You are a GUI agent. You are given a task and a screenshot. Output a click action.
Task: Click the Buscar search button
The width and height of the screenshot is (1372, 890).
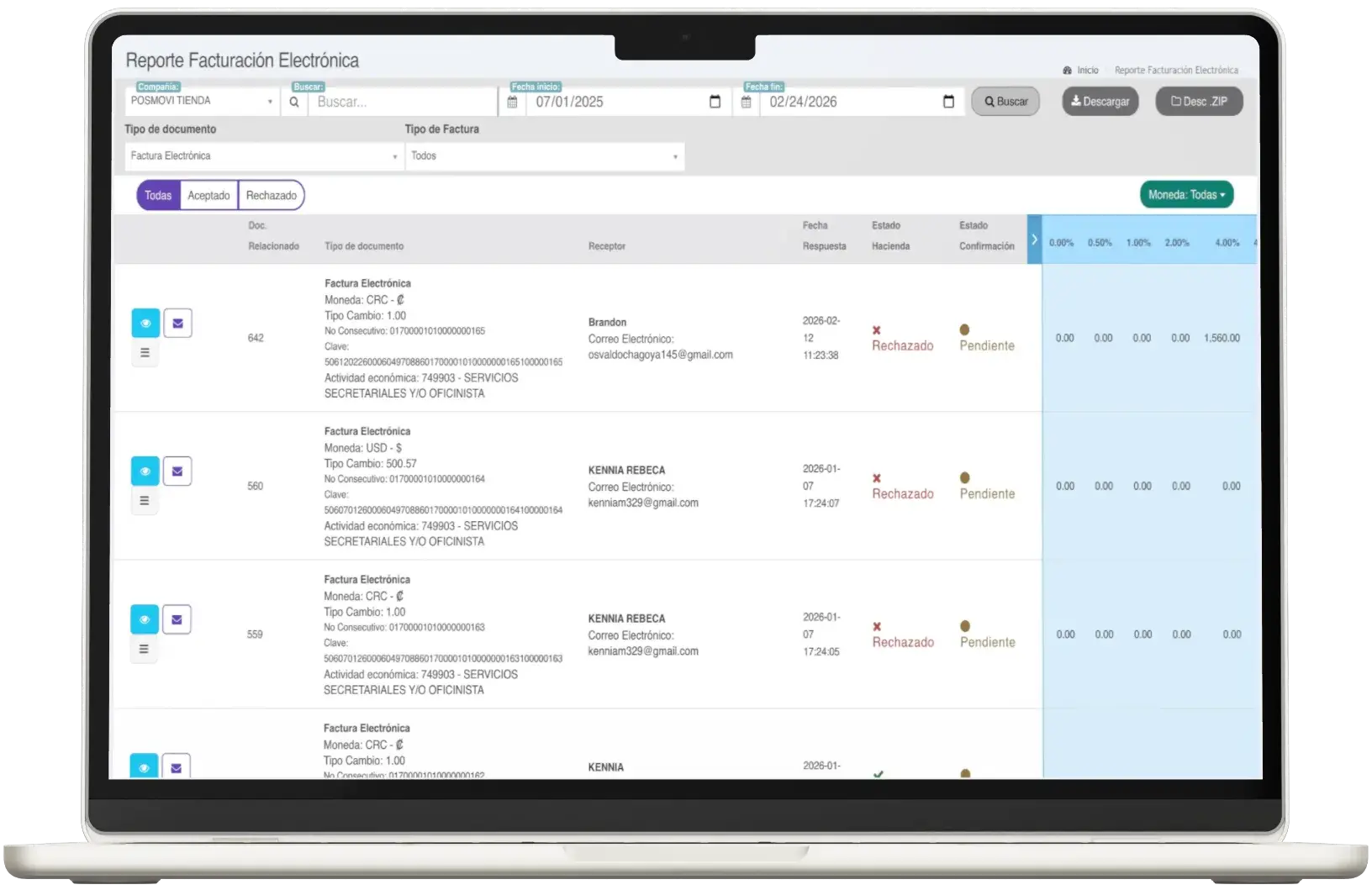click(x=1005, y=102)
